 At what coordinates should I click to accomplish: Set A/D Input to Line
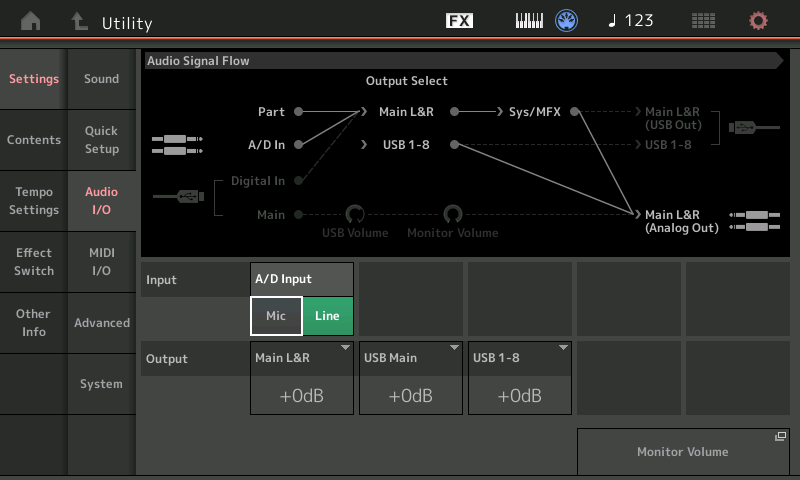[x=328, y=316]
